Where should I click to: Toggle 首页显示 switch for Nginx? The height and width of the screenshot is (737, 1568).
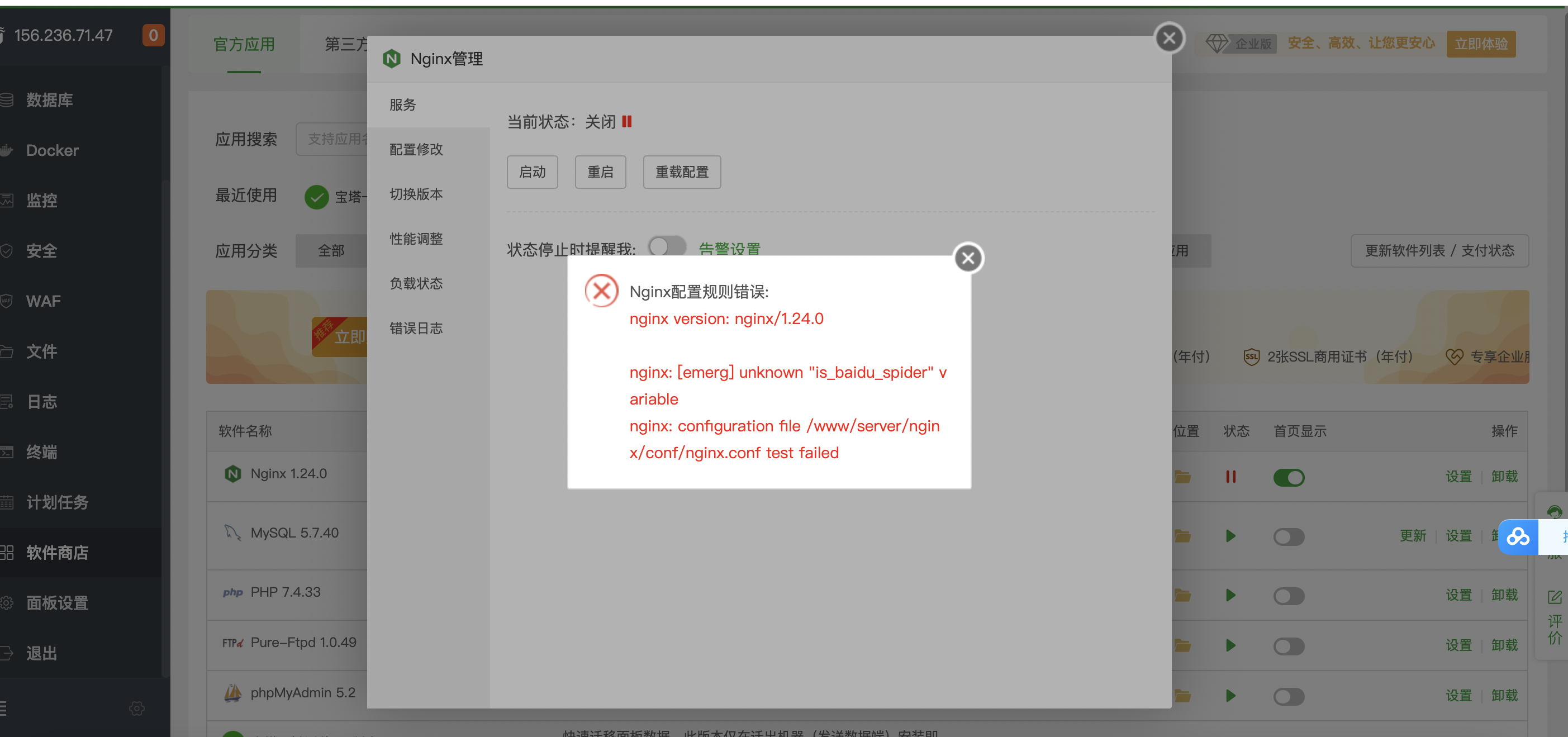1288,478
